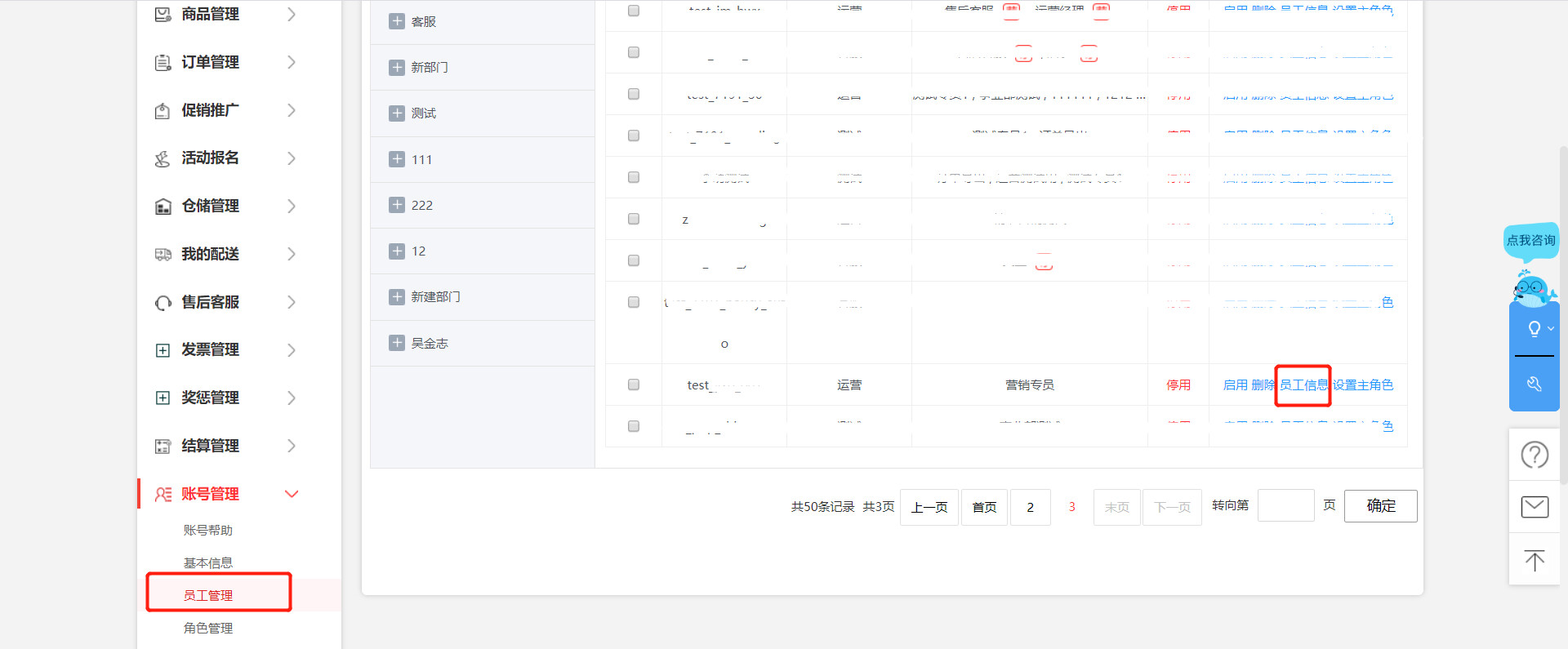Click the back-to-top arrow icon
The height and width of the screenshot is (649, 1568).
click(x=1534, y=560)
